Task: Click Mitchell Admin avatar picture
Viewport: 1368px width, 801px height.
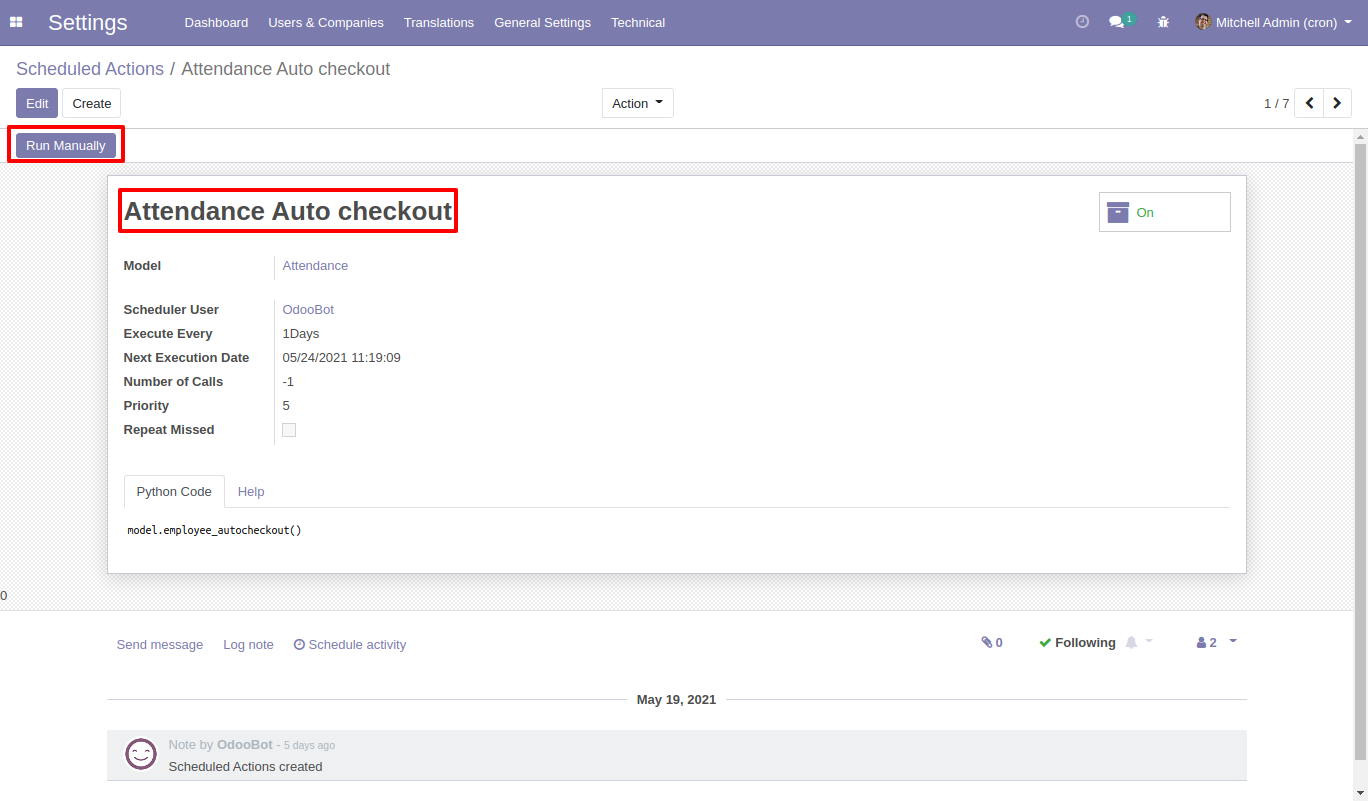Action: [1203, 22]
